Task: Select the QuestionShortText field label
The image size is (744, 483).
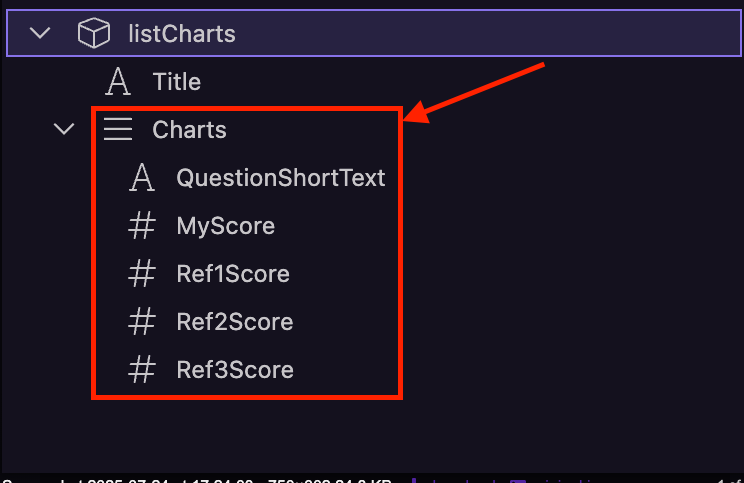Action: (x=280, y=178)
